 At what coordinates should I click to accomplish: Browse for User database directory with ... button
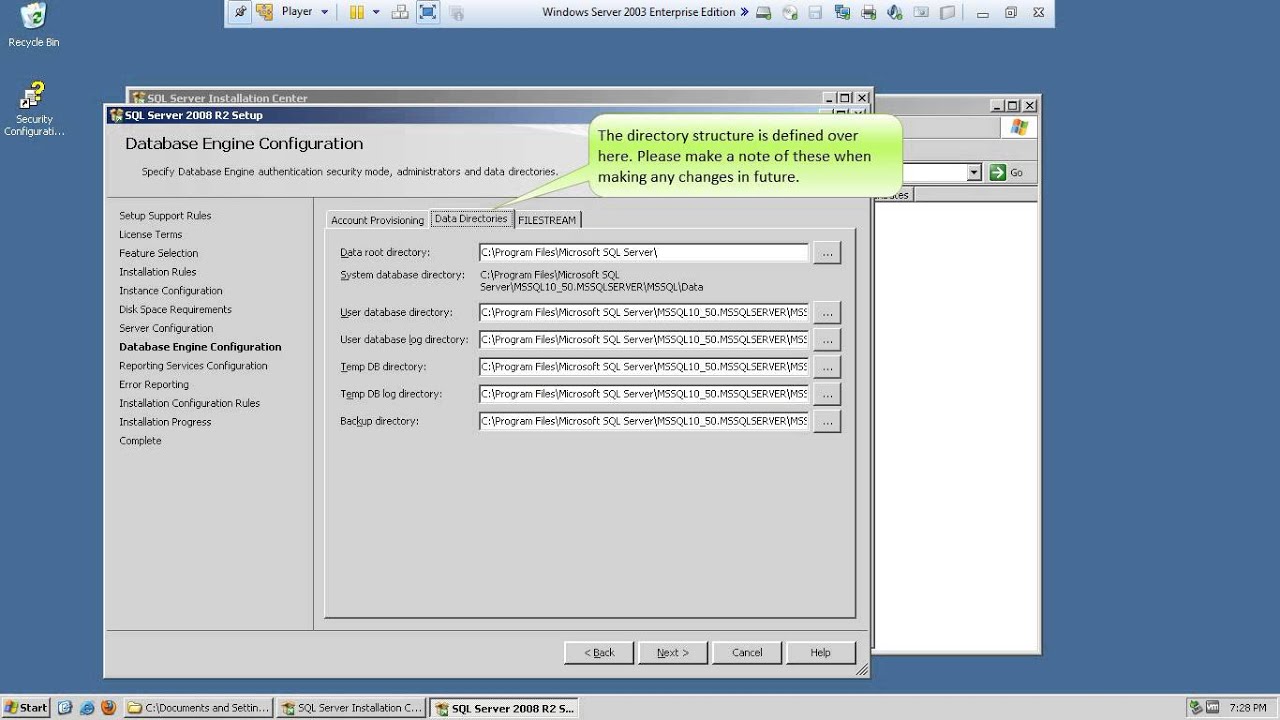click(827, 313)
